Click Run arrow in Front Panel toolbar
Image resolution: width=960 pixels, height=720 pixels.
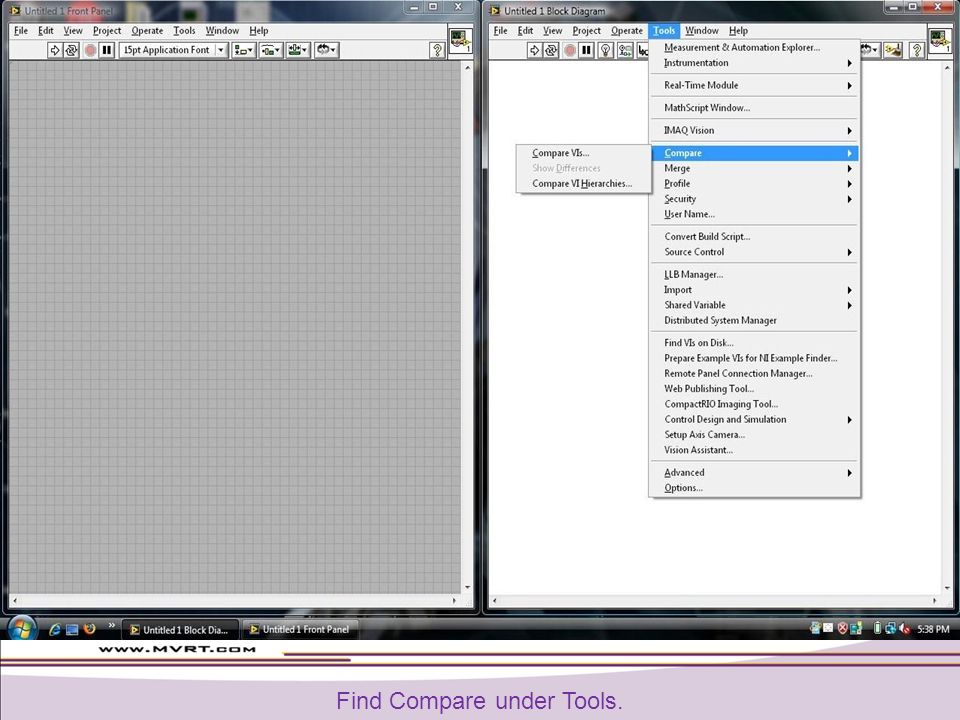point(54,50)
